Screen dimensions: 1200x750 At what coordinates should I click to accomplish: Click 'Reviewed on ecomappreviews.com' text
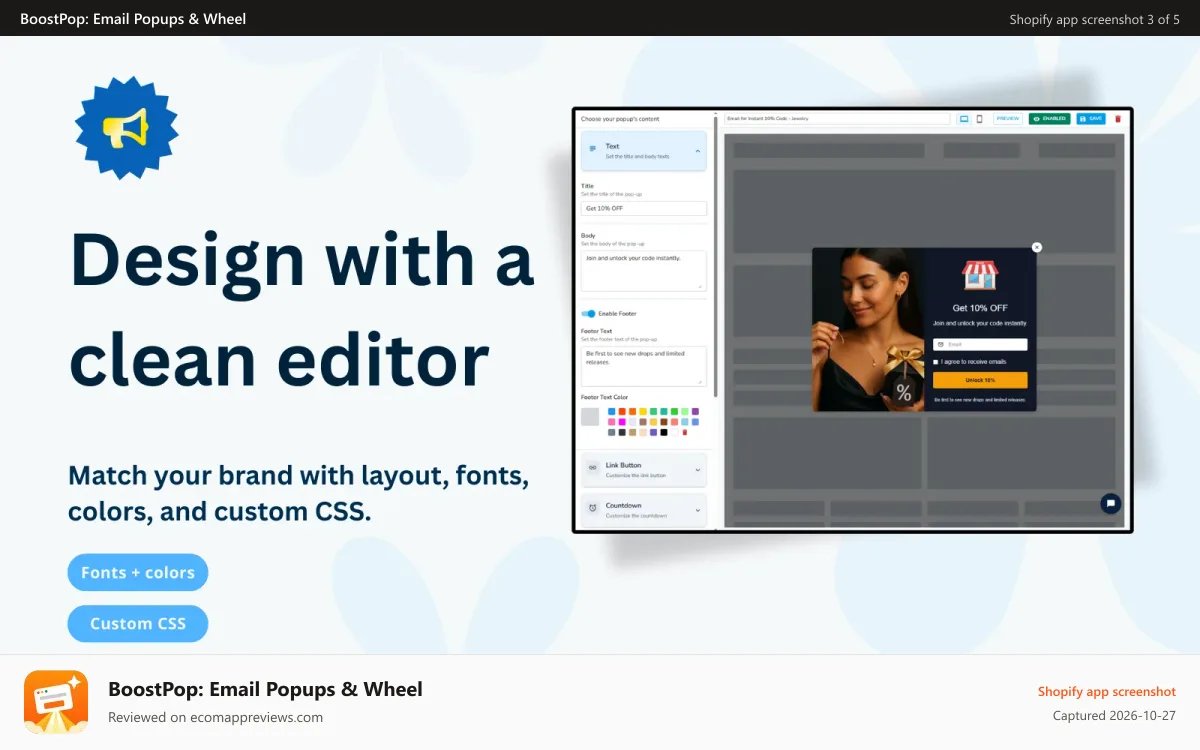coord(215,717)
